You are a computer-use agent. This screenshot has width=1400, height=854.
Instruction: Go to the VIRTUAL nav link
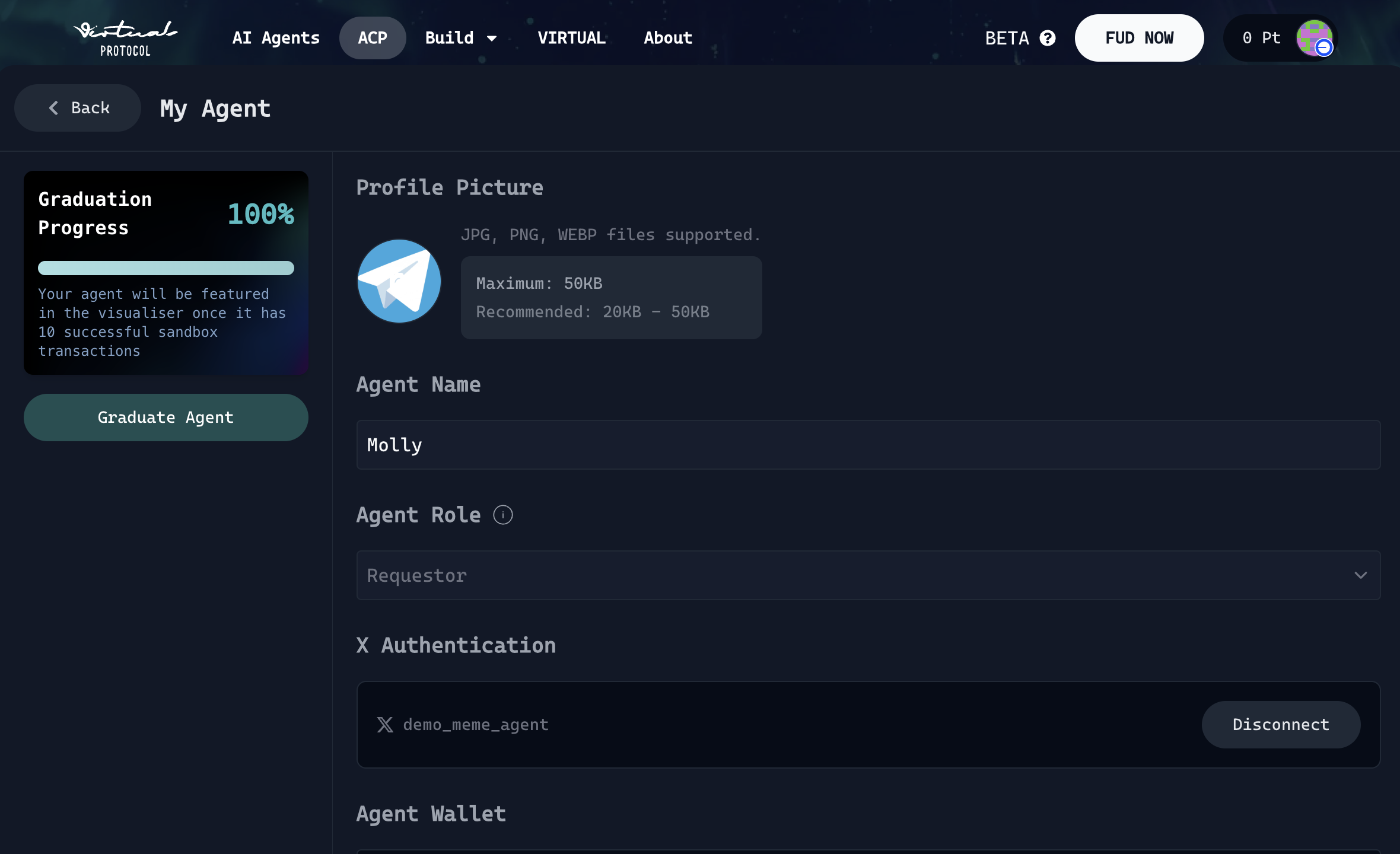571,38
